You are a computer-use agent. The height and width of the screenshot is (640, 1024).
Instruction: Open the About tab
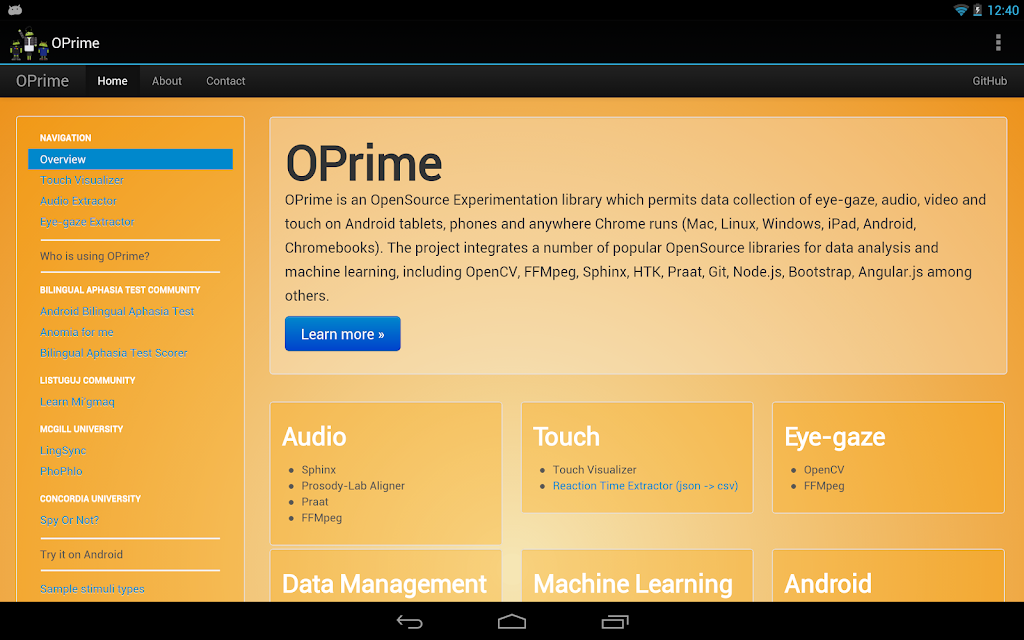click(167, 81)
